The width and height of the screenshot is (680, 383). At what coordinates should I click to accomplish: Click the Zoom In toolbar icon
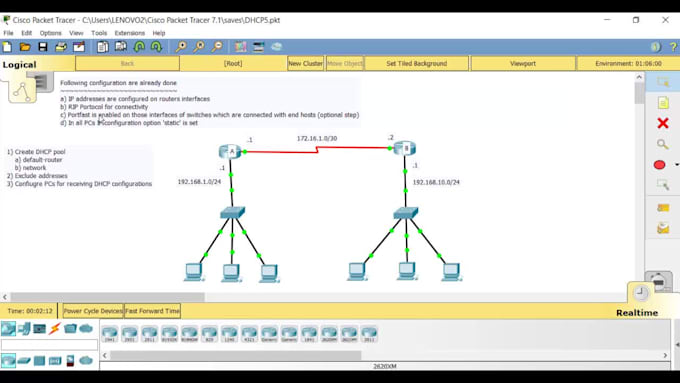(181, 47)
